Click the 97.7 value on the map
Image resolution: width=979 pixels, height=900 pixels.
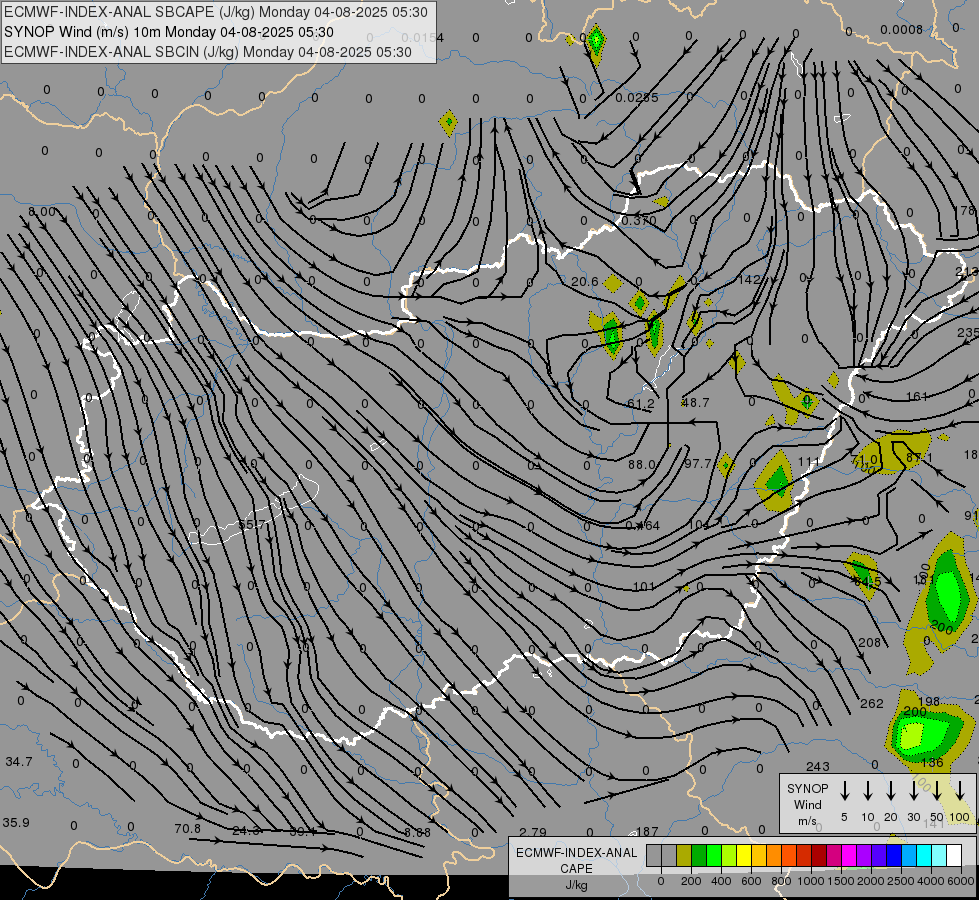(x=698, y=463)
